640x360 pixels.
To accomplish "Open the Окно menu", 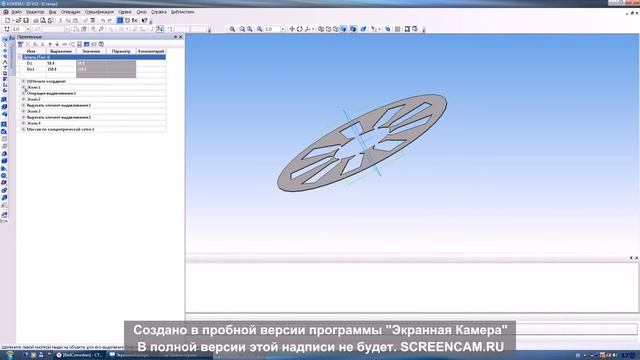I will click(x=141, y=12).
